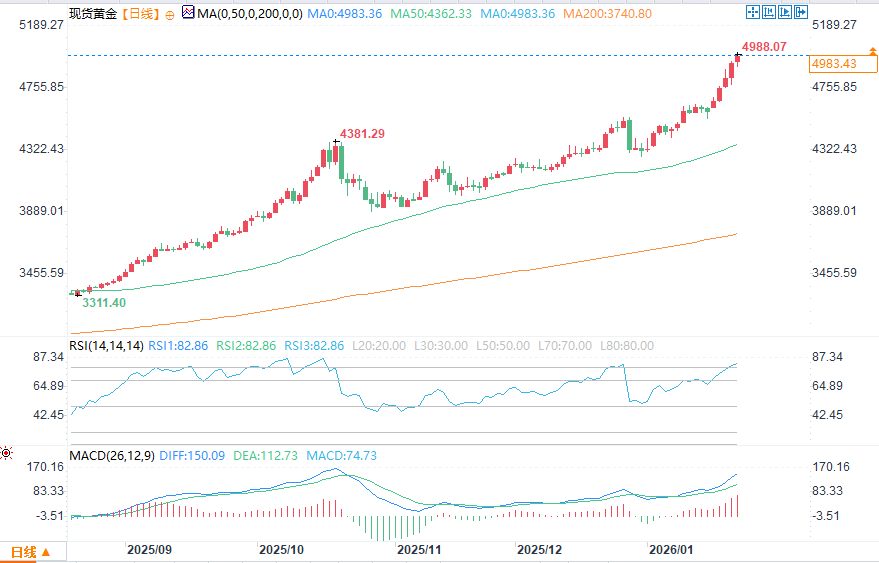Click the 2025/10 date label on timeline

pos(281,550)
